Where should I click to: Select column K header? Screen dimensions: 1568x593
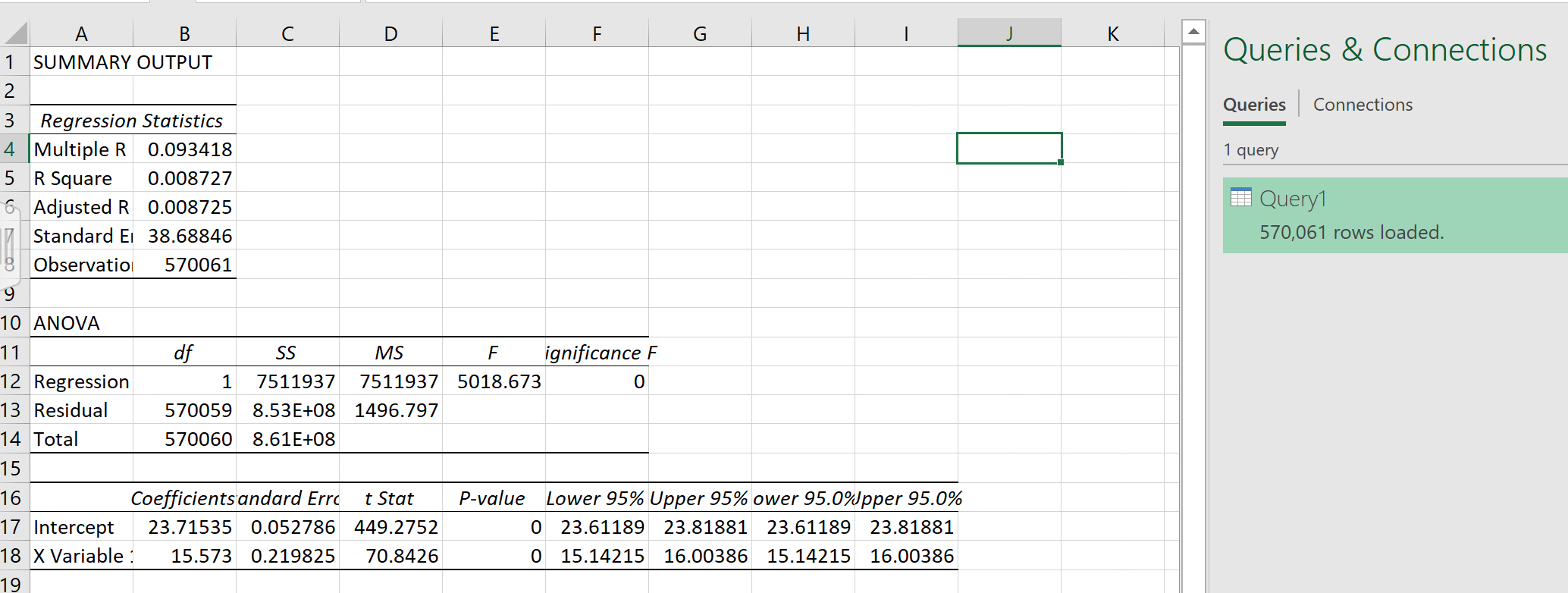click(1113, 33)
